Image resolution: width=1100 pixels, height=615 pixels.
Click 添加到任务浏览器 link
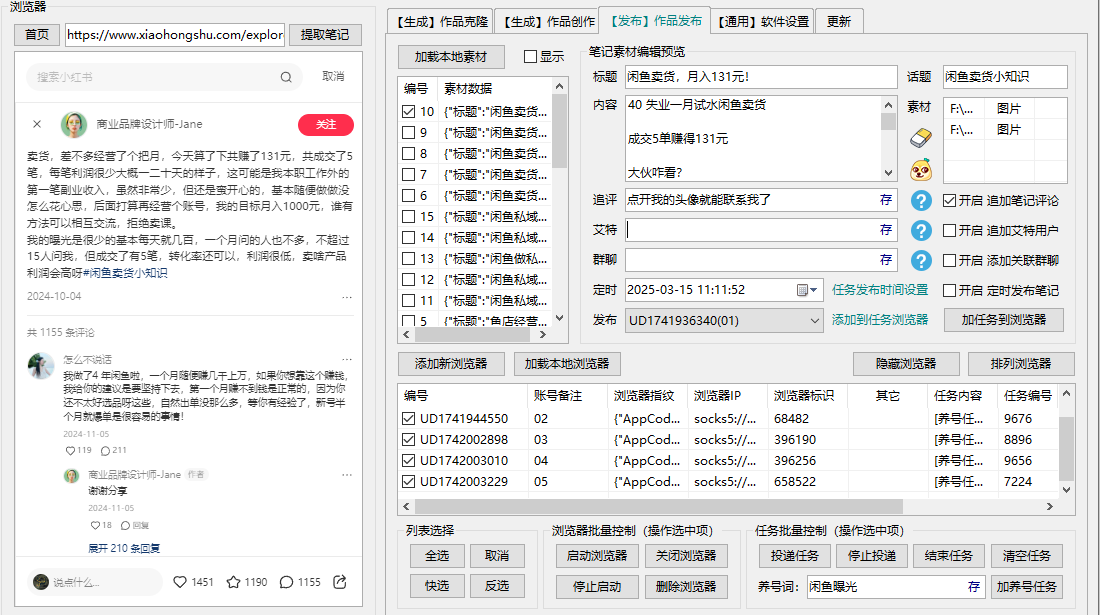click(880, 320)
